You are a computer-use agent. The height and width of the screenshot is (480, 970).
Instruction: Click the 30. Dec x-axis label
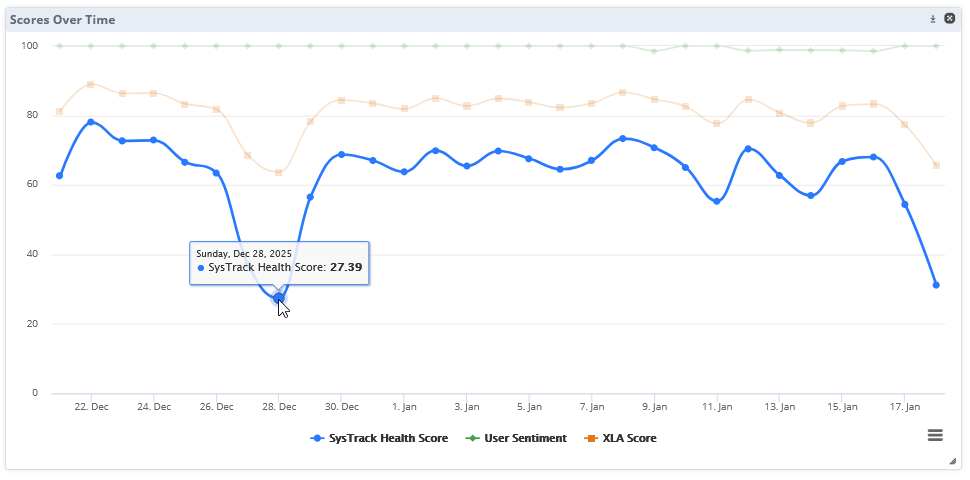[x=342, y=407]
